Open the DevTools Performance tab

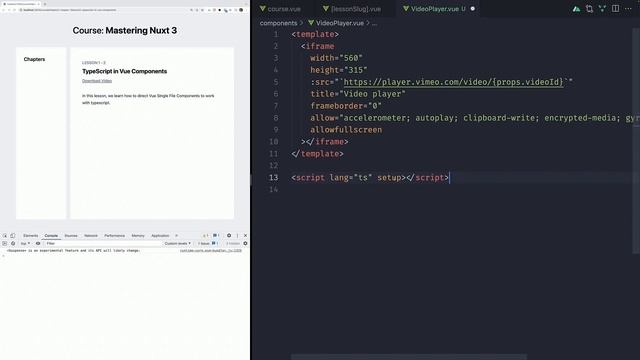114,236
